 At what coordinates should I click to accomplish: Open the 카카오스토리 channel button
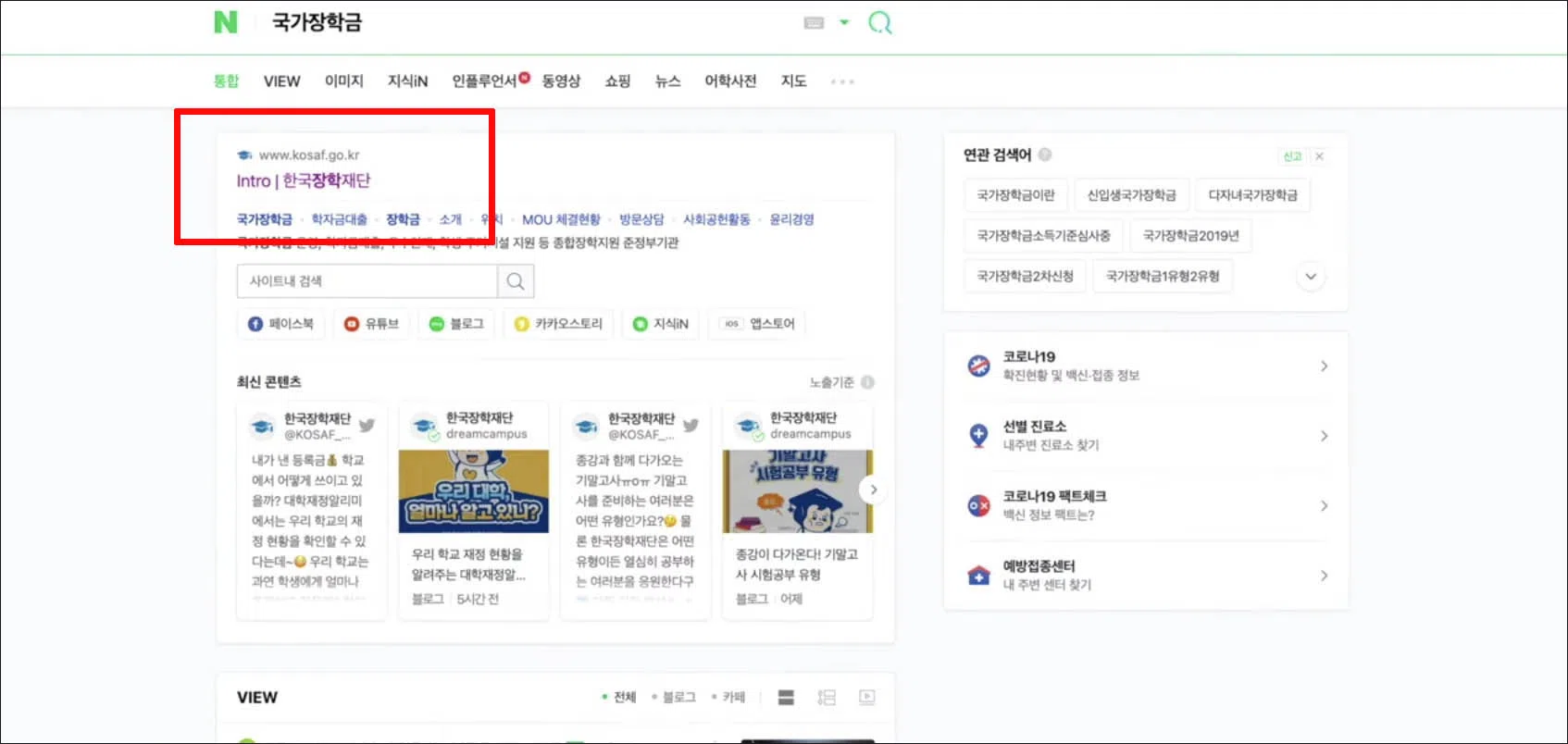[x=558, y=324]
